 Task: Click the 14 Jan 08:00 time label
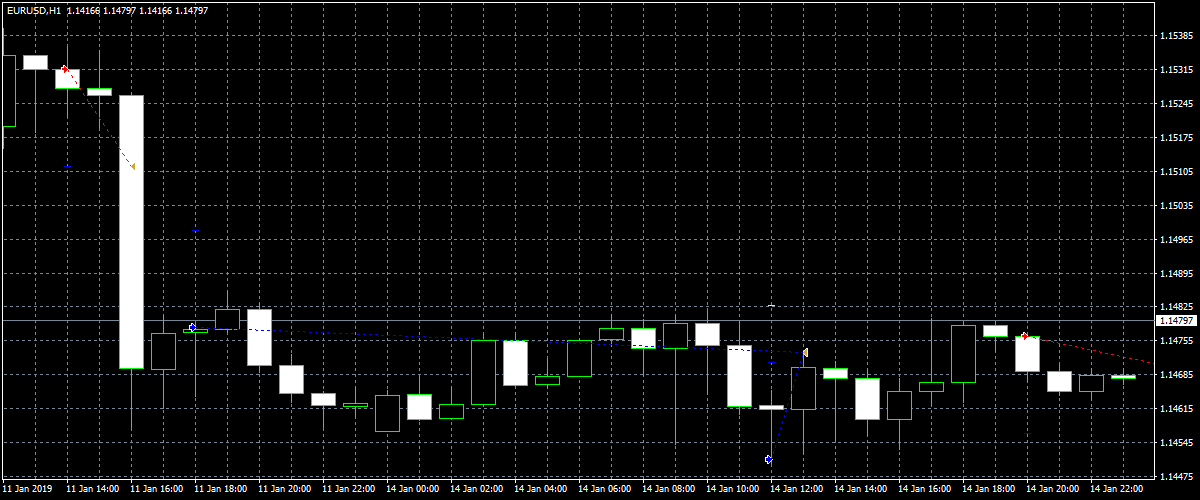point(669,490)
